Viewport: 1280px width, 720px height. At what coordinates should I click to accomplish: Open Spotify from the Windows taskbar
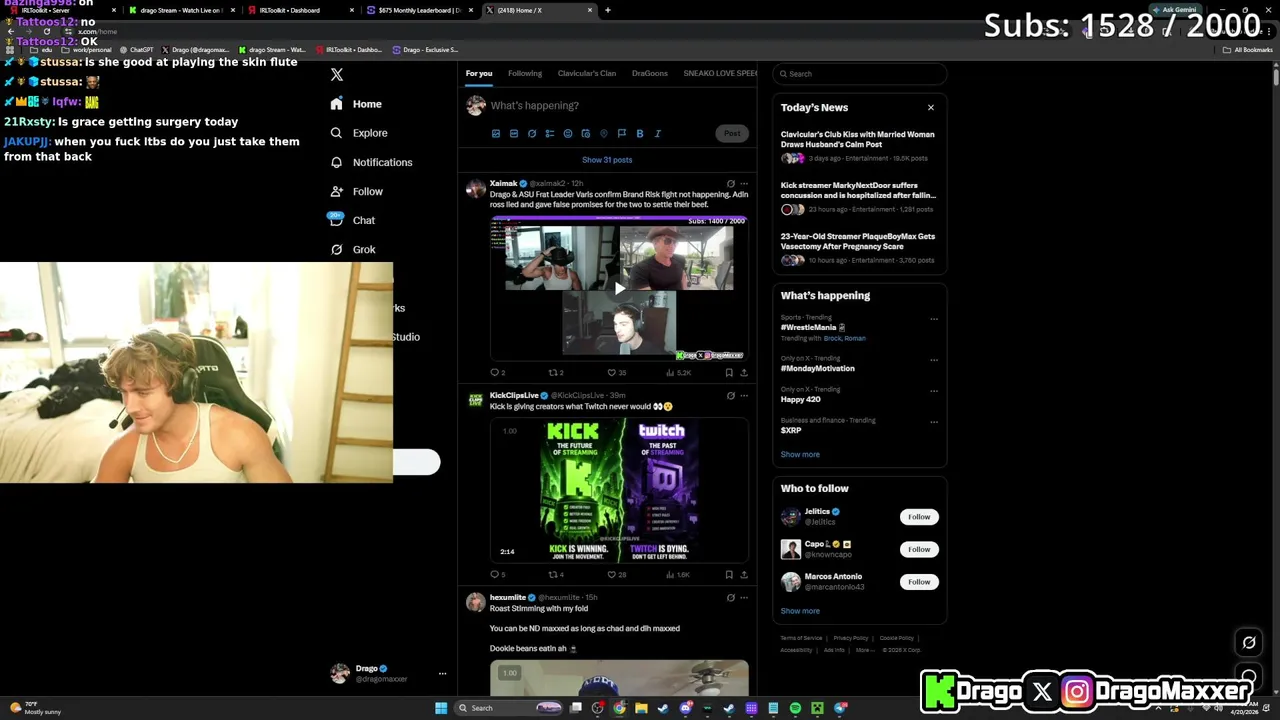point(795,708)
